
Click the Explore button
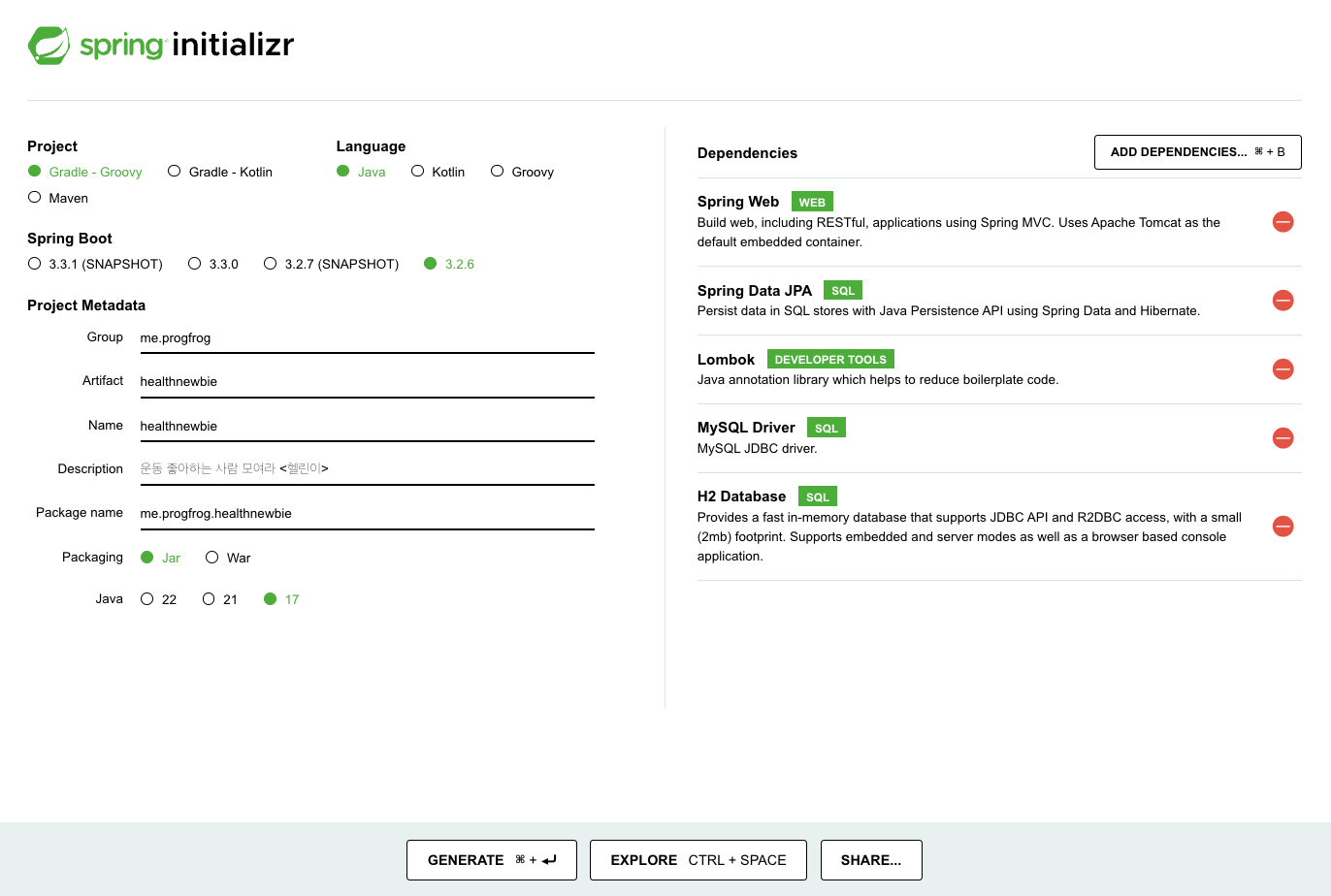[x=698, y=860]
